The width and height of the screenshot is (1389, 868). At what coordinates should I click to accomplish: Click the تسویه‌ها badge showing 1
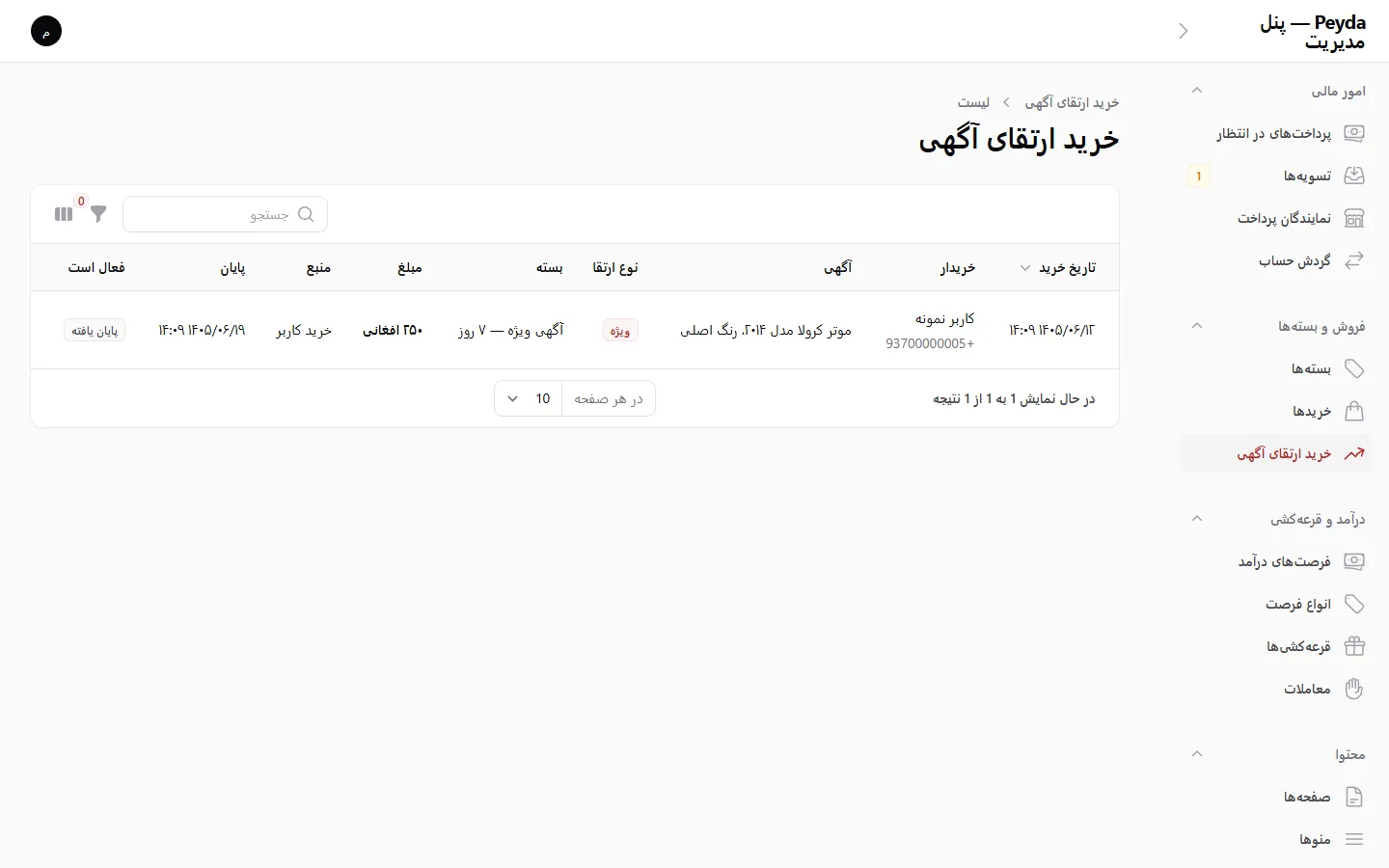tap(1199, 176)
